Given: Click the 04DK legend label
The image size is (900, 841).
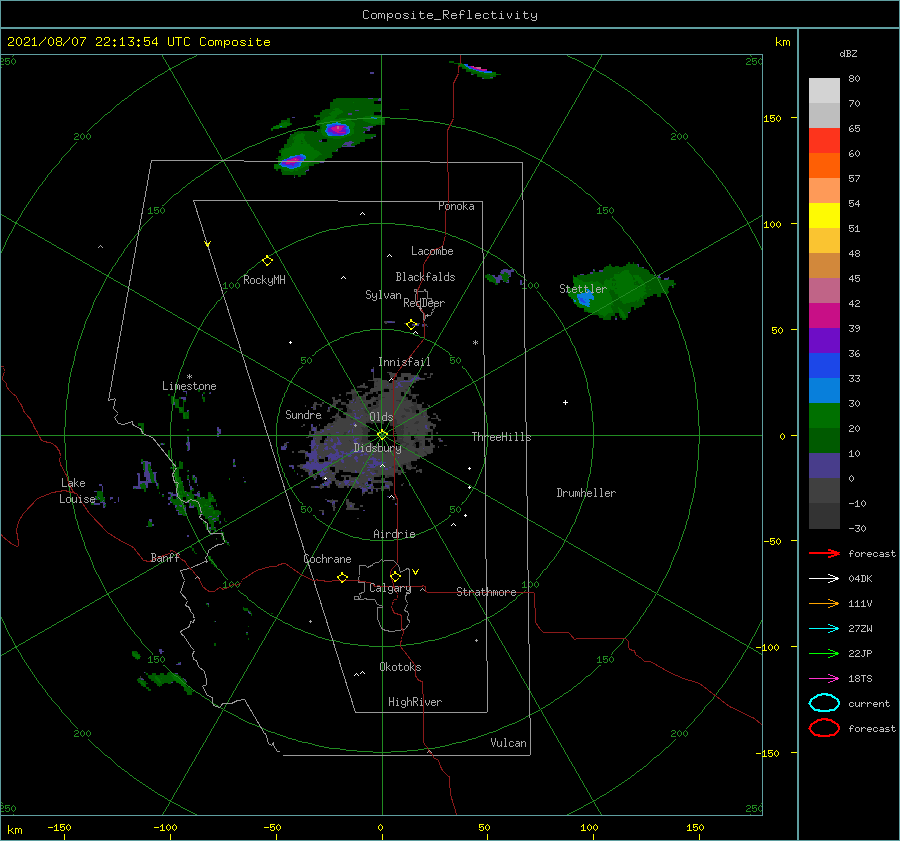Looking at the screenshot, I should [x=860, y=579].
